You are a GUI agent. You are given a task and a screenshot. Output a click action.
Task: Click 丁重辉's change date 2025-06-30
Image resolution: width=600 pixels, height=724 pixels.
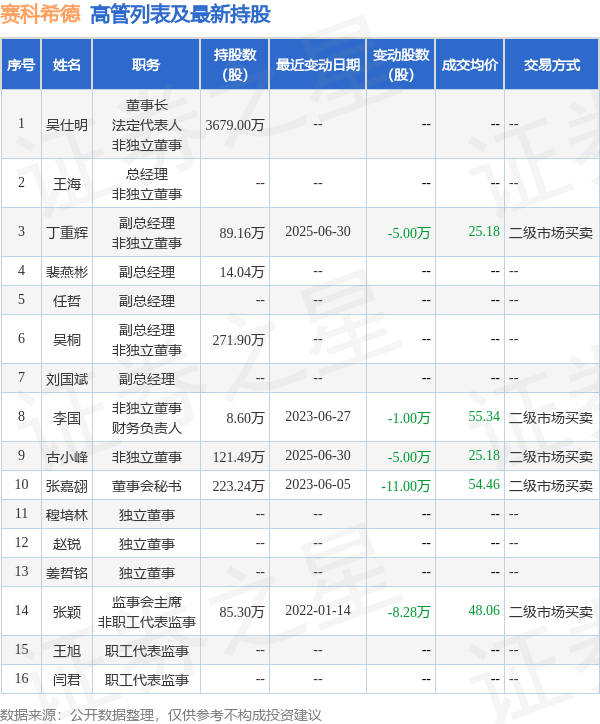(x=318, y=231)
